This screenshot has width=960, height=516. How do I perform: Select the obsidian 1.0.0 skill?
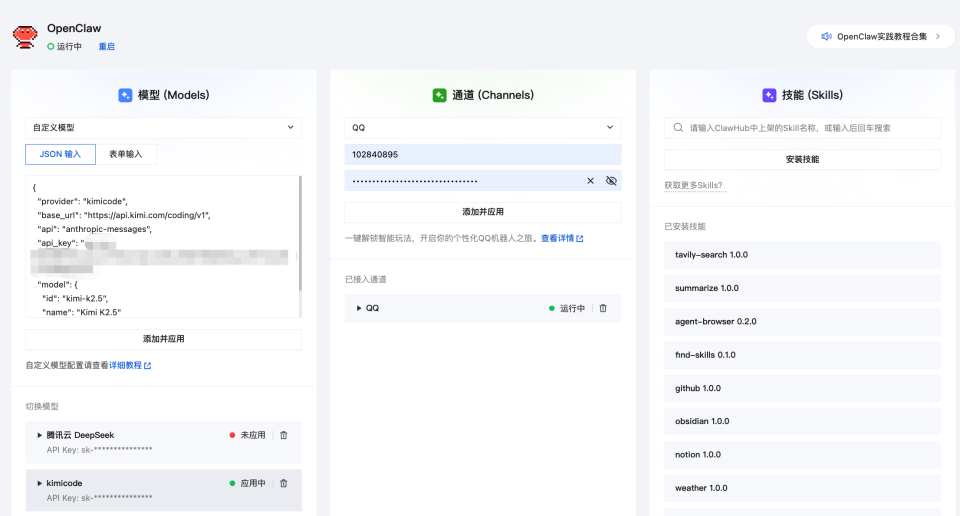[802, 421]
